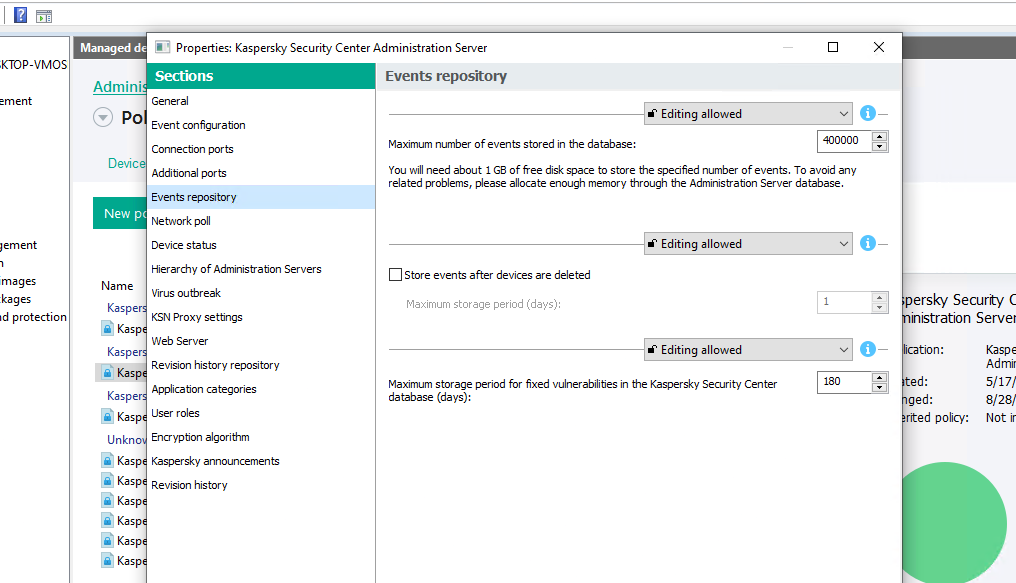Select the KSN Proxy settings section
The width and height of the screenshot is (1016, 583).
(197, 317)
